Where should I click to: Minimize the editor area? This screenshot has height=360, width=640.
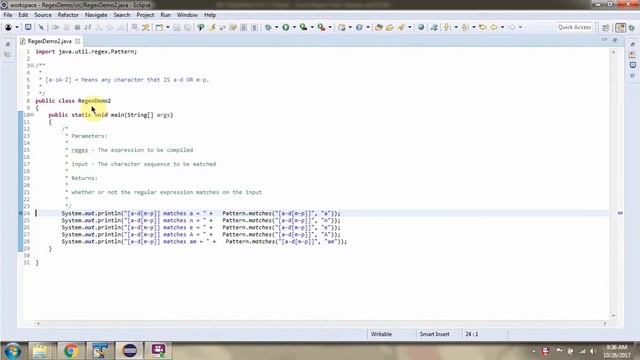tap(604, 40)
